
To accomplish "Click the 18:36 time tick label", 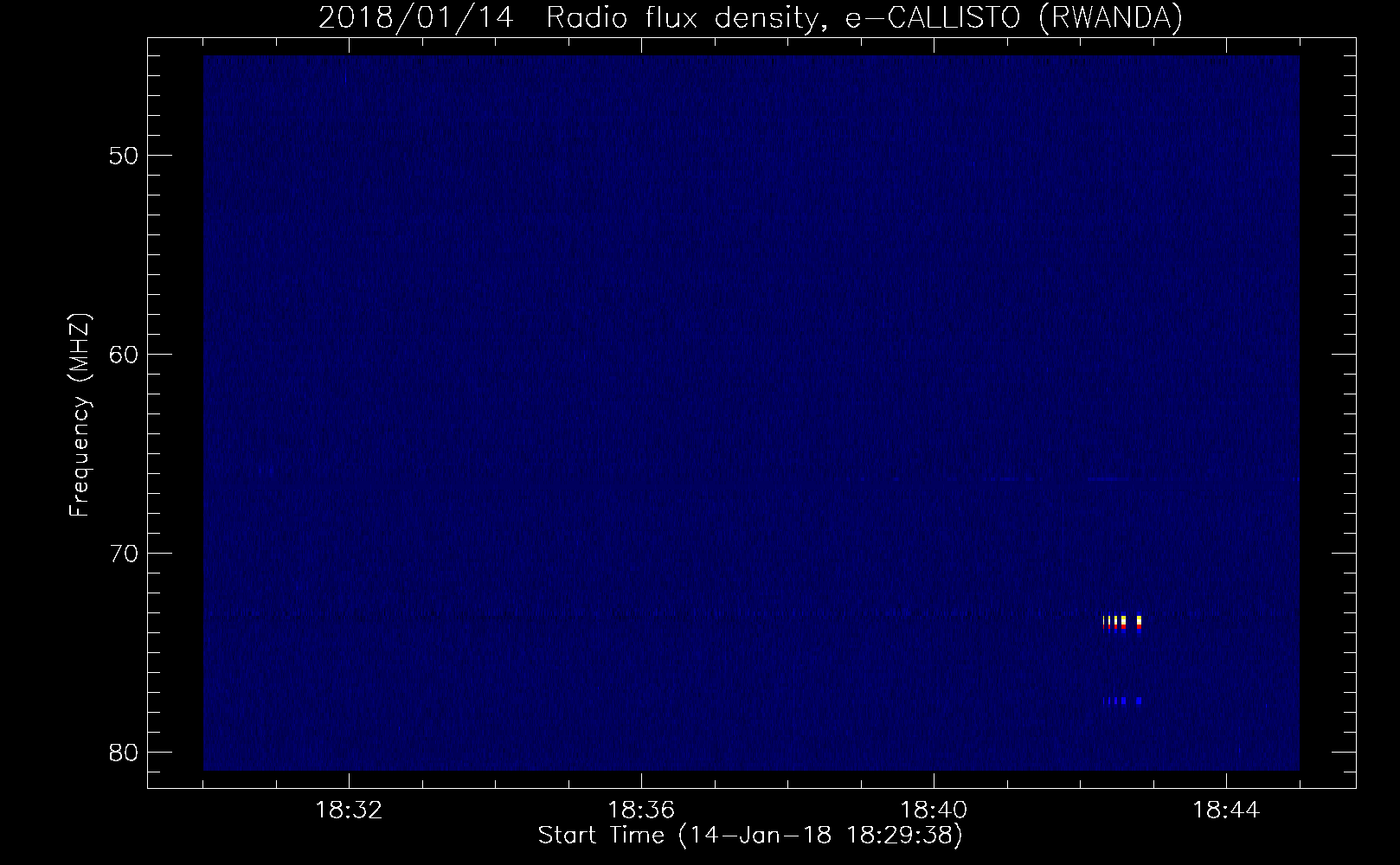I will point(641,811).
